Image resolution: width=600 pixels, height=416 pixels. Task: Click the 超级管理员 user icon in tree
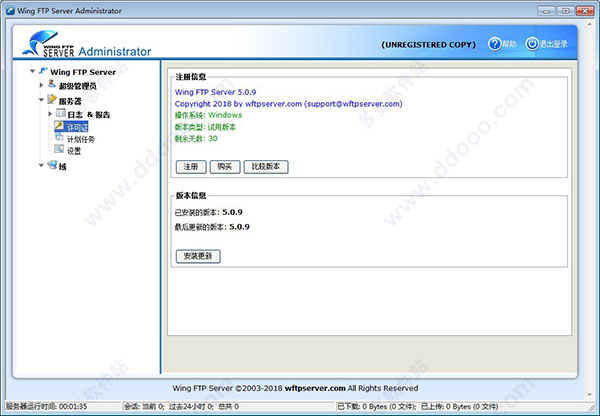pyautogui.click(x=52, y=84)
